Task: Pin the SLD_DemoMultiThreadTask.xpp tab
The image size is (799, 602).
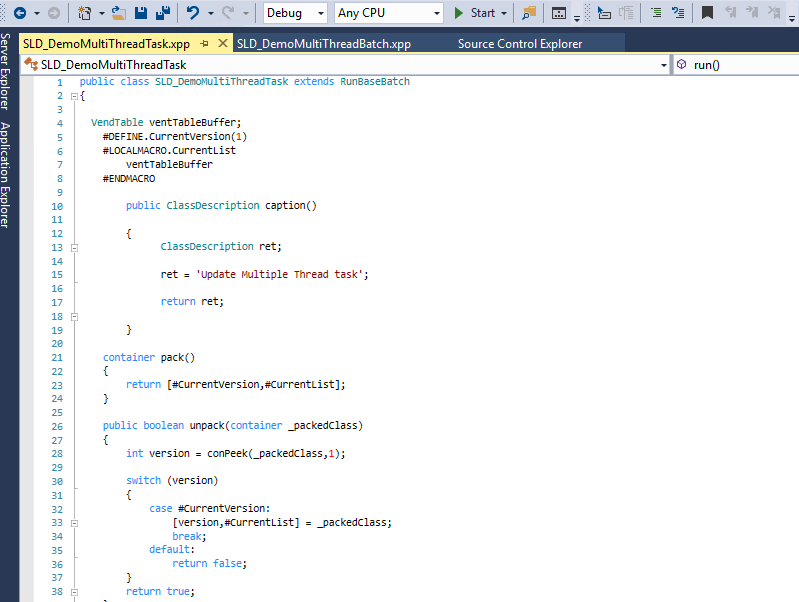Action: click(x=204, y=44)
